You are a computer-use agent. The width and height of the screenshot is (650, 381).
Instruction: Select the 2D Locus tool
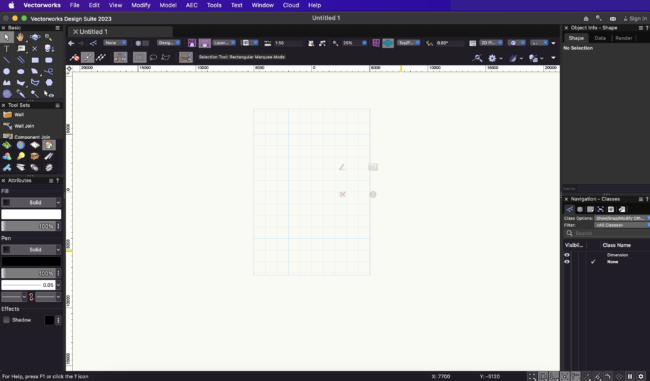click(x=35, y=49)
